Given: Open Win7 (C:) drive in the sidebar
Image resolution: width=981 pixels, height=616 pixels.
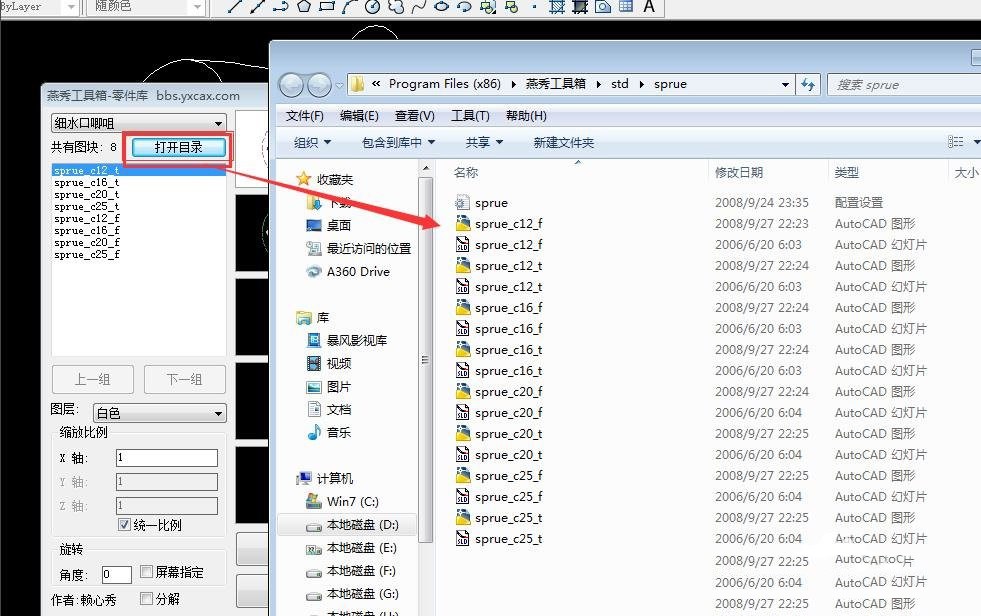Looking at the screenshot, I should point(352,502).
